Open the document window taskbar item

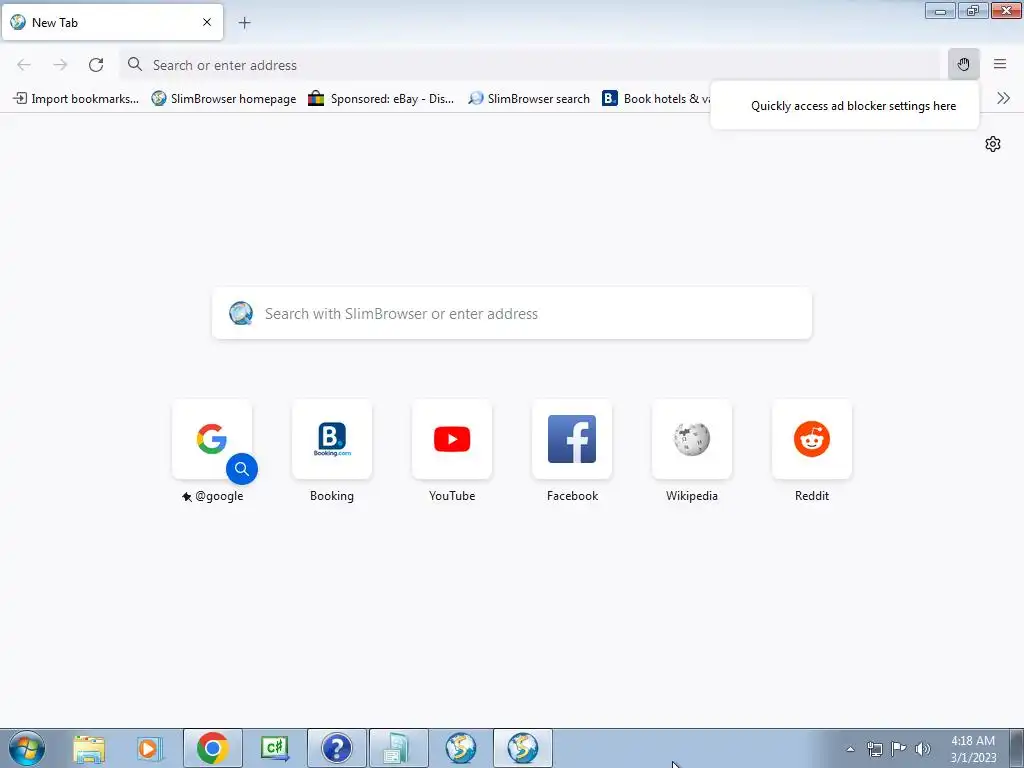coord(399,748)
